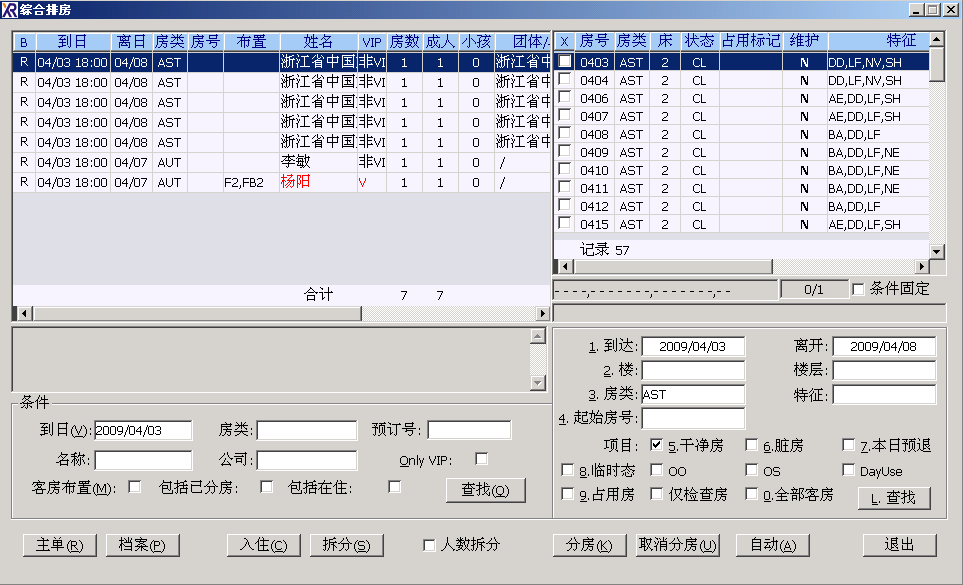963x585 pixels.
Task: Check the box for room 0404
Action: point(565,80)
